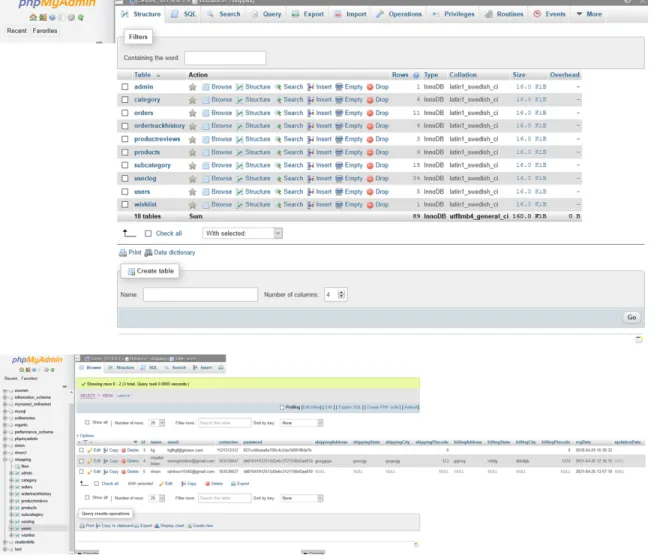Open Number of rows dropdown above users results
654x558 pixels.
click(157, 423)
